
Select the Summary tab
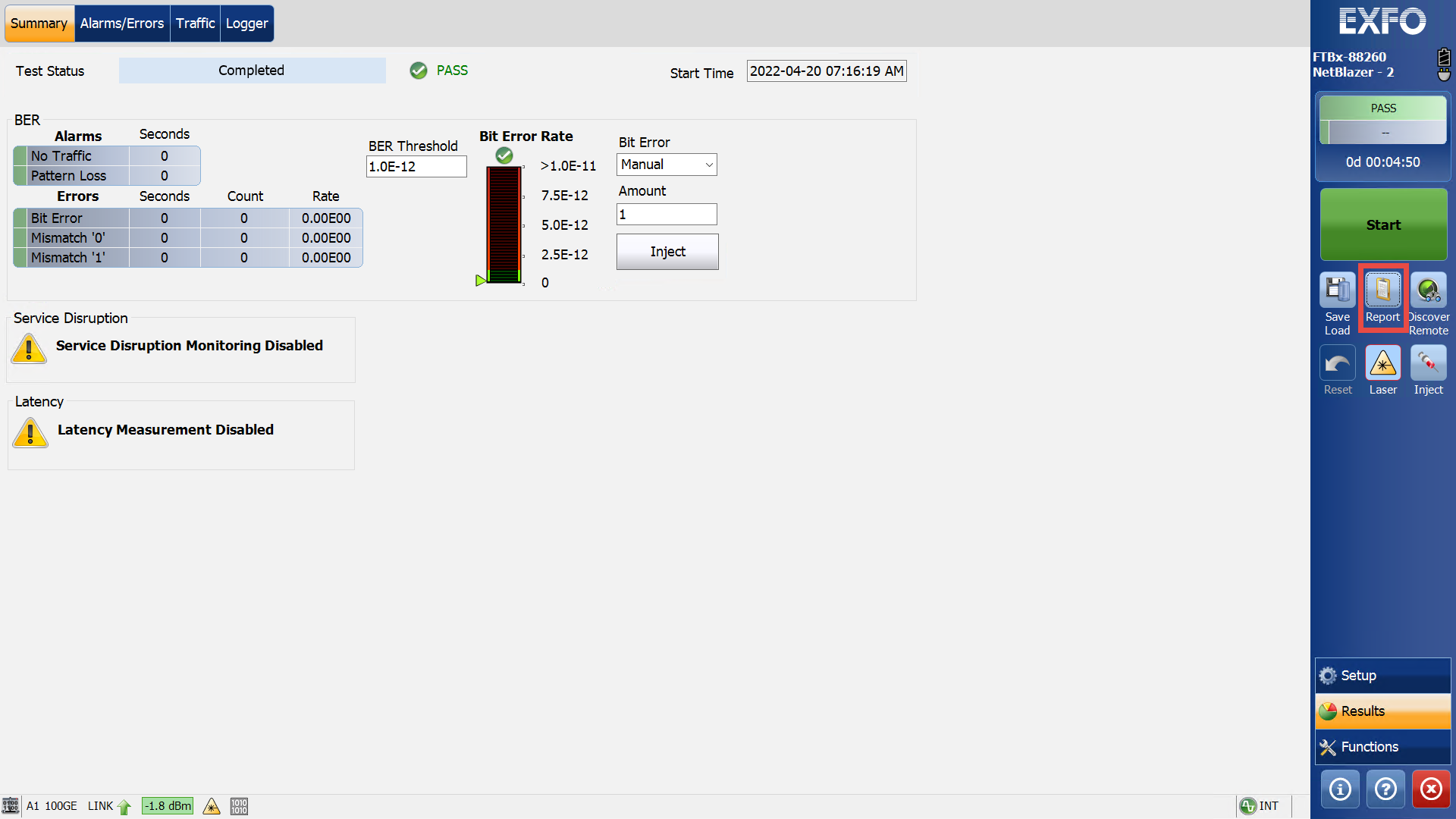[39, 22]
